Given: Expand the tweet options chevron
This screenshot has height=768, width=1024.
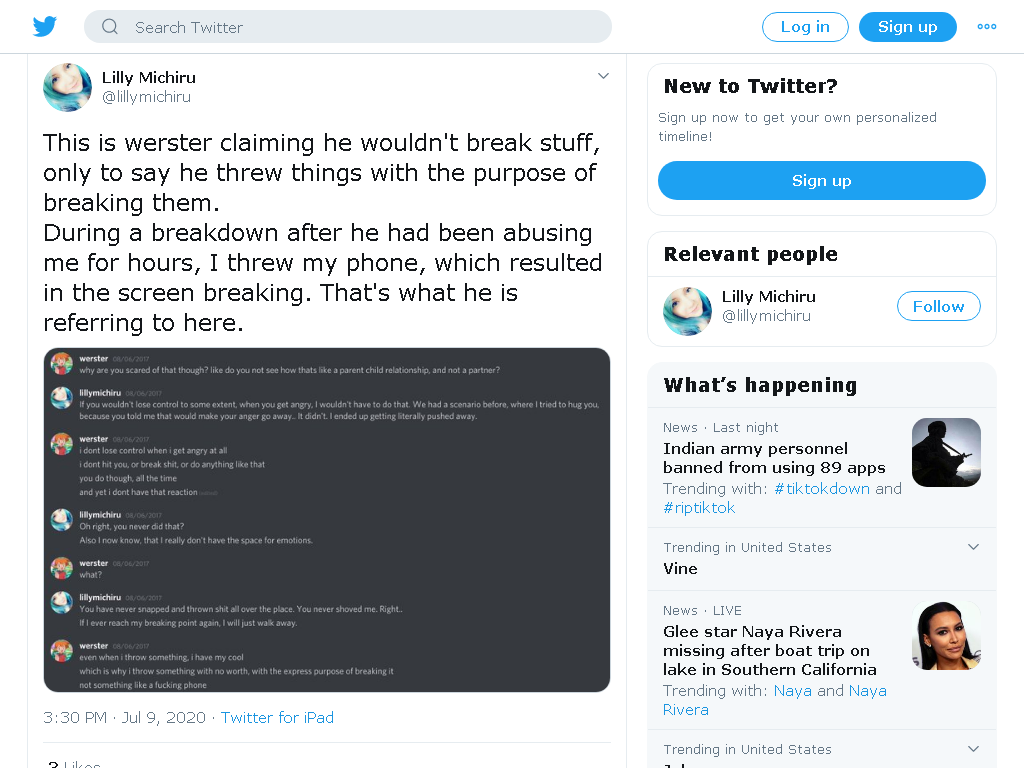Looking at the screenshot, I should [603, 76].
